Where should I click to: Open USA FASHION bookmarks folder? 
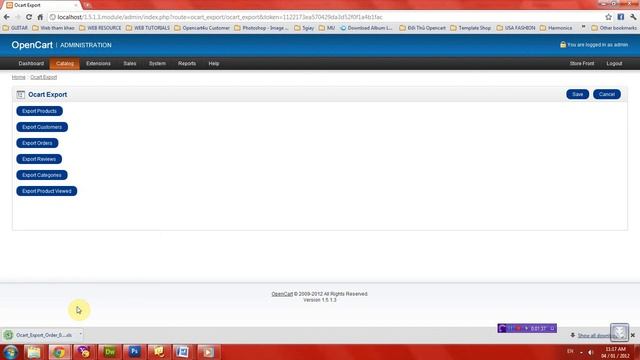[x=516, y=28]
